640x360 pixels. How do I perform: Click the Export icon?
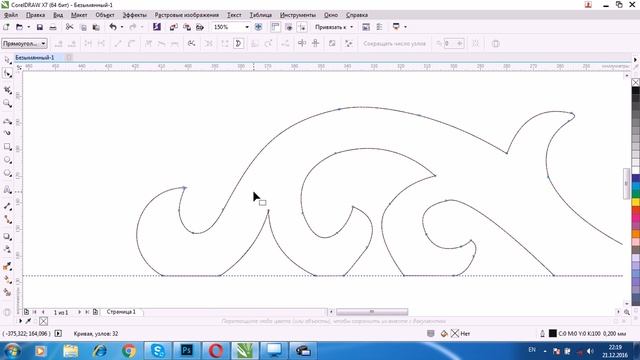187,27
